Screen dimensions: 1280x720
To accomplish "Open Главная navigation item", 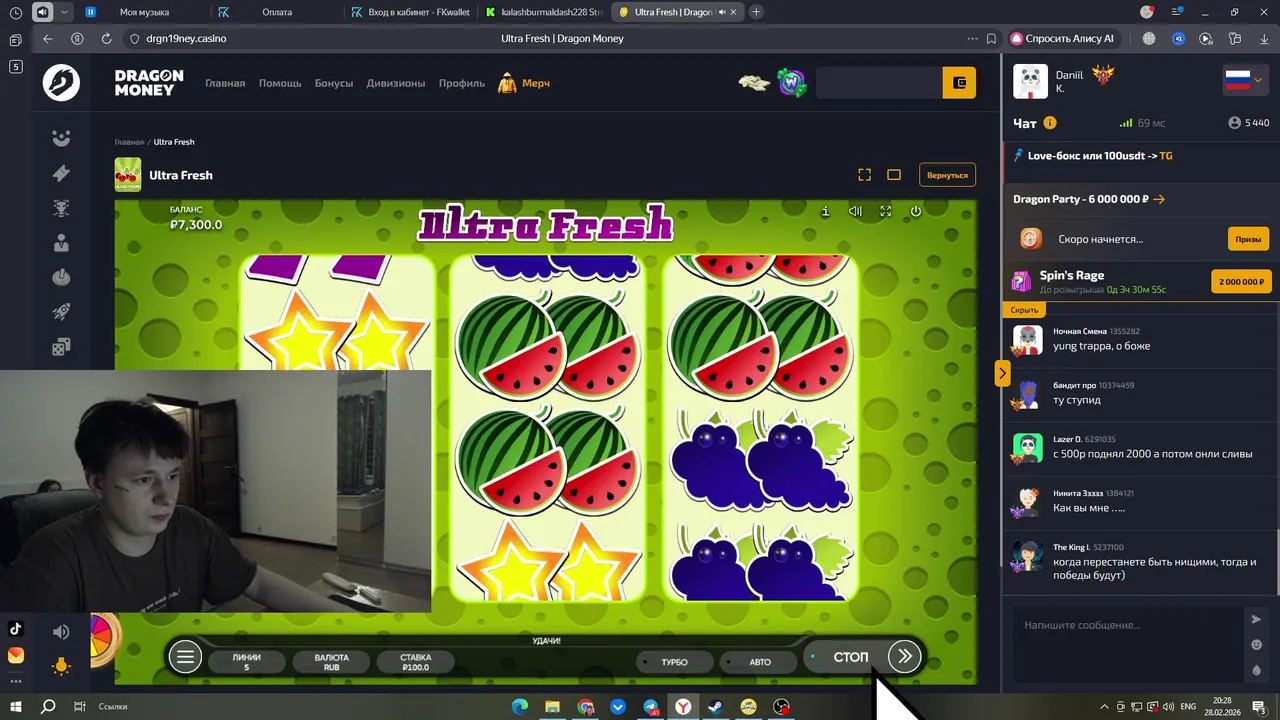I will [x=225, y=83].
